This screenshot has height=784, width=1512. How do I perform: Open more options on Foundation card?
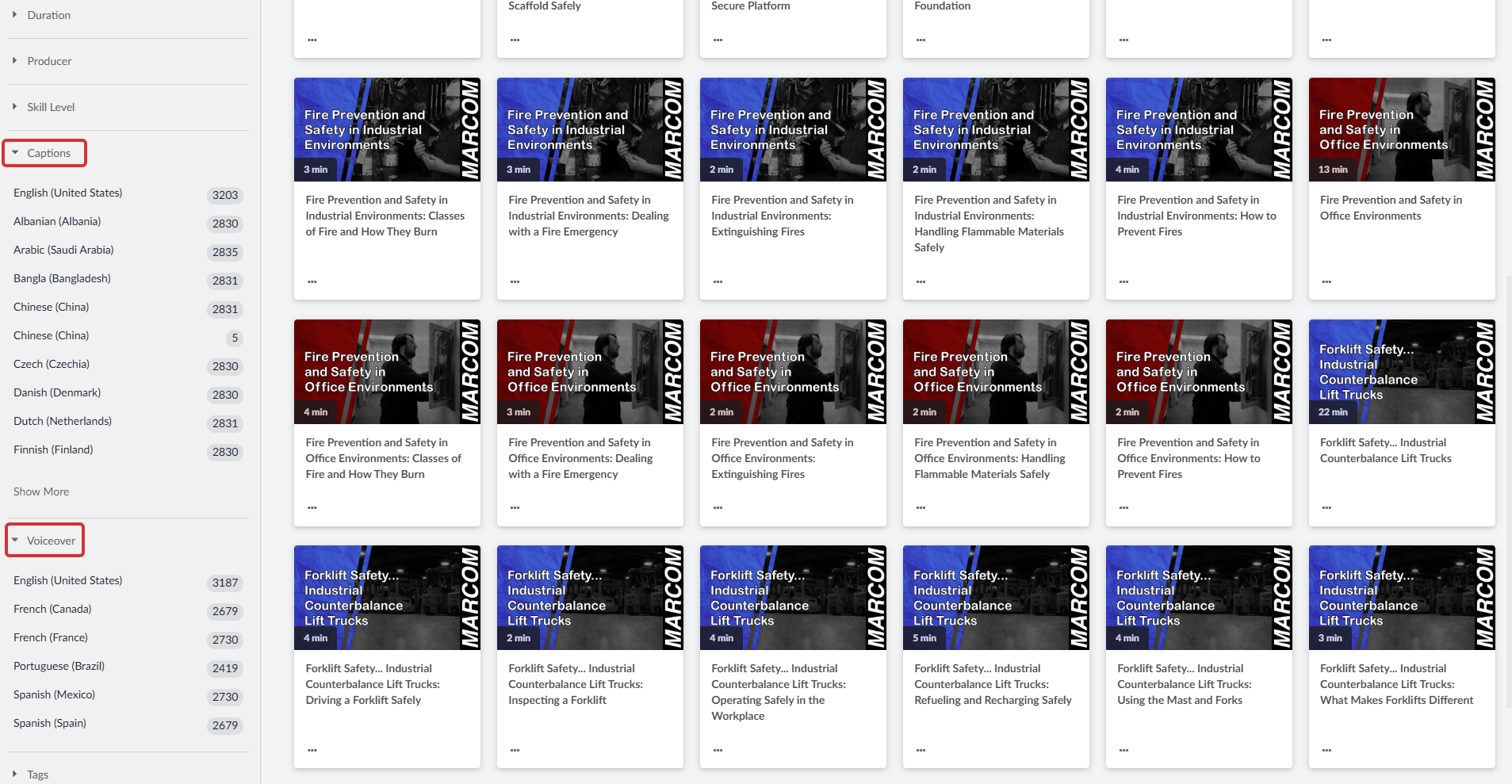point(921,40)
